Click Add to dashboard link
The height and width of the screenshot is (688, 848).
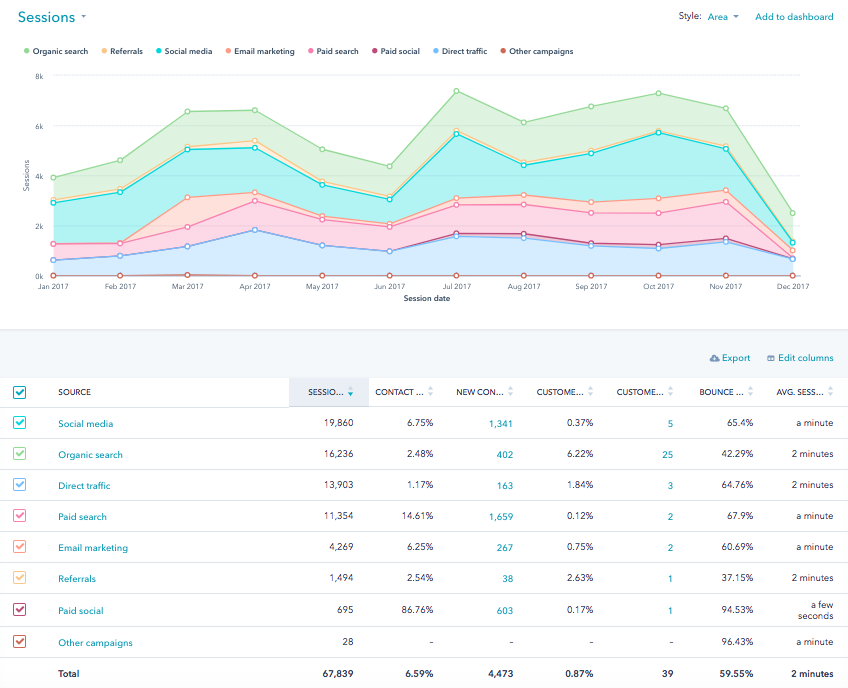tap(794, 17)
